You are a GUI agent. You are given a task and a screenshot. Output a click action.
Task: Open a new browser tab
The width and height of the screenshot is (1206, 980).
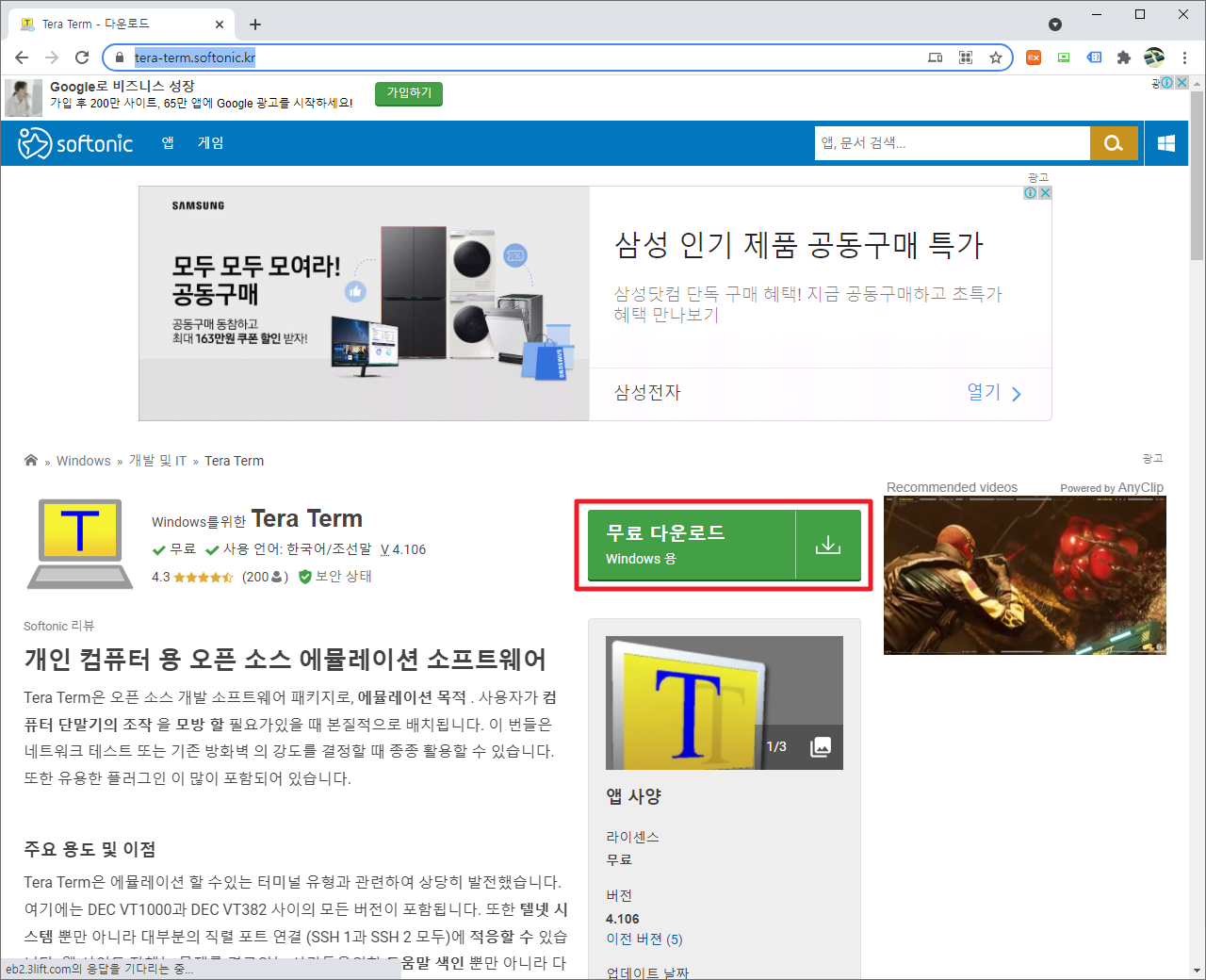255,24
